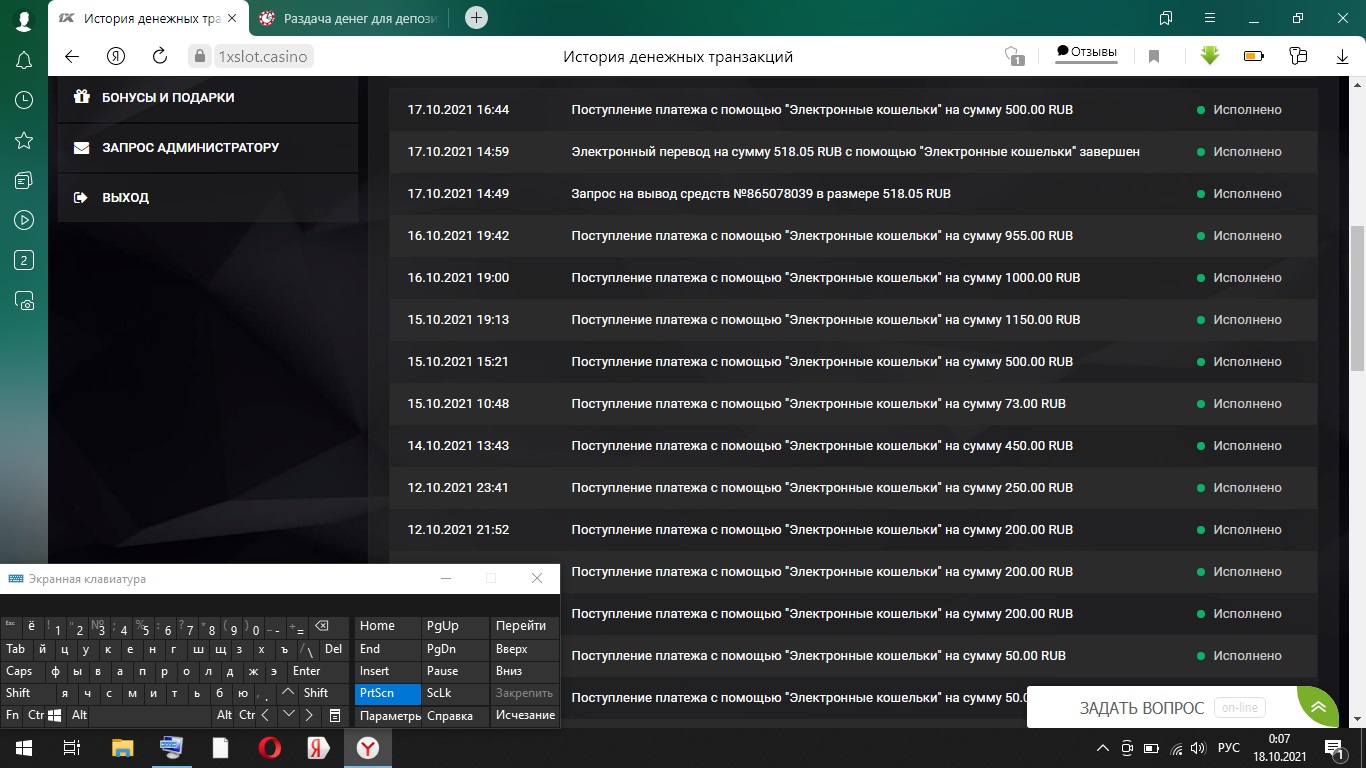Click the screenshot camera icon in the sidebar
The image size is (1366, 768).
point(24,300)
